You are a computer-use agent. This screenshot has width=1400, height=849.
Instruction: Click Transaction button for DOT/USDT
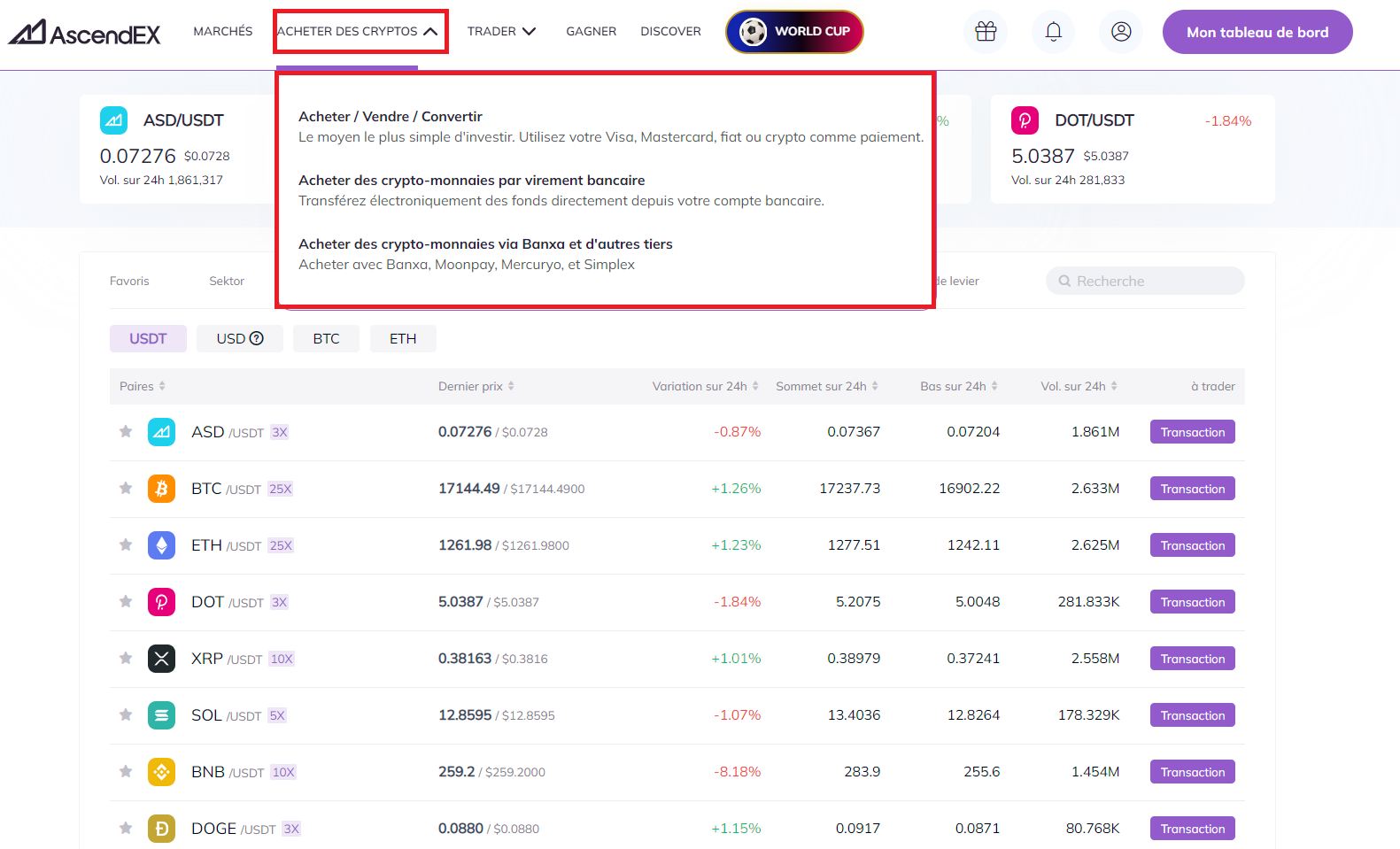tap(1193, 602)
